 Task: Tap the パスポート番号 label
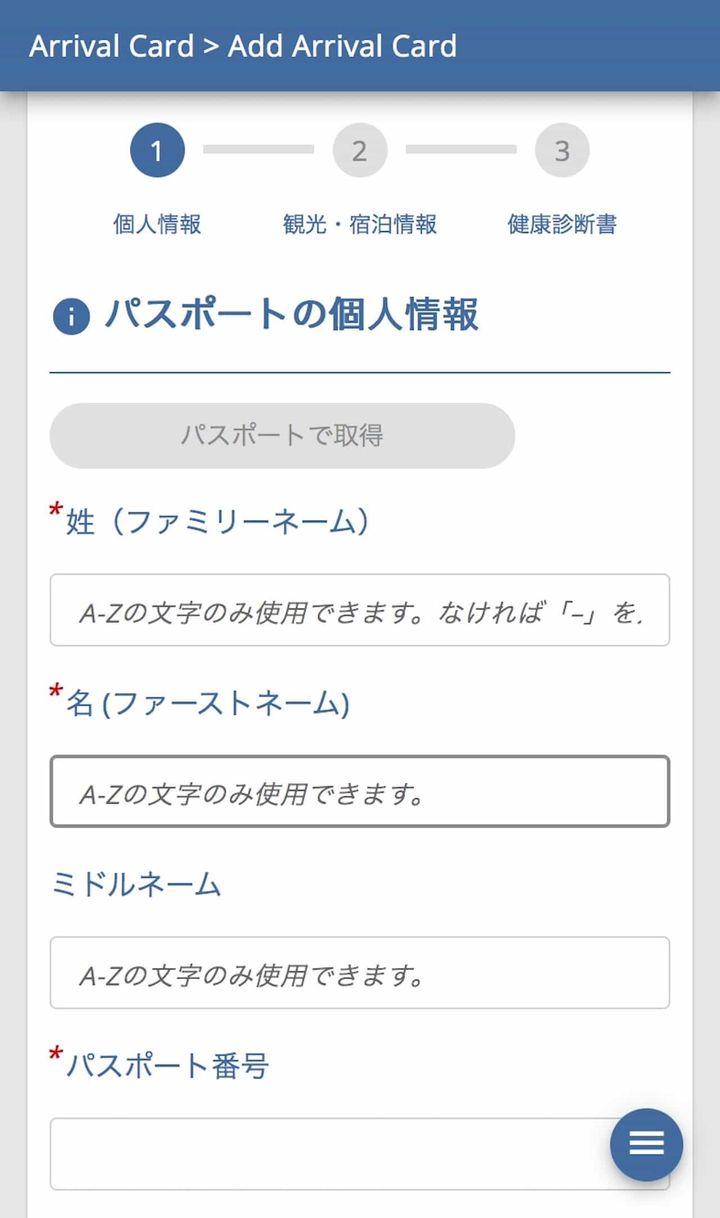[x=167, y=1066]
